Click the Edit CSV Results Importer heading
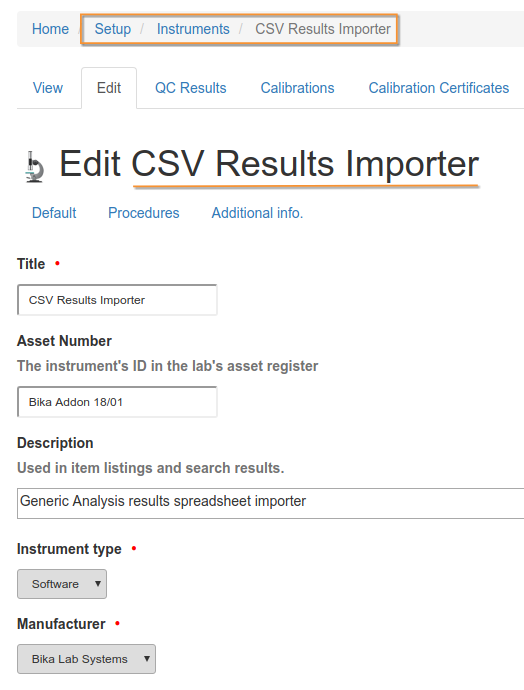 point(269,164)
